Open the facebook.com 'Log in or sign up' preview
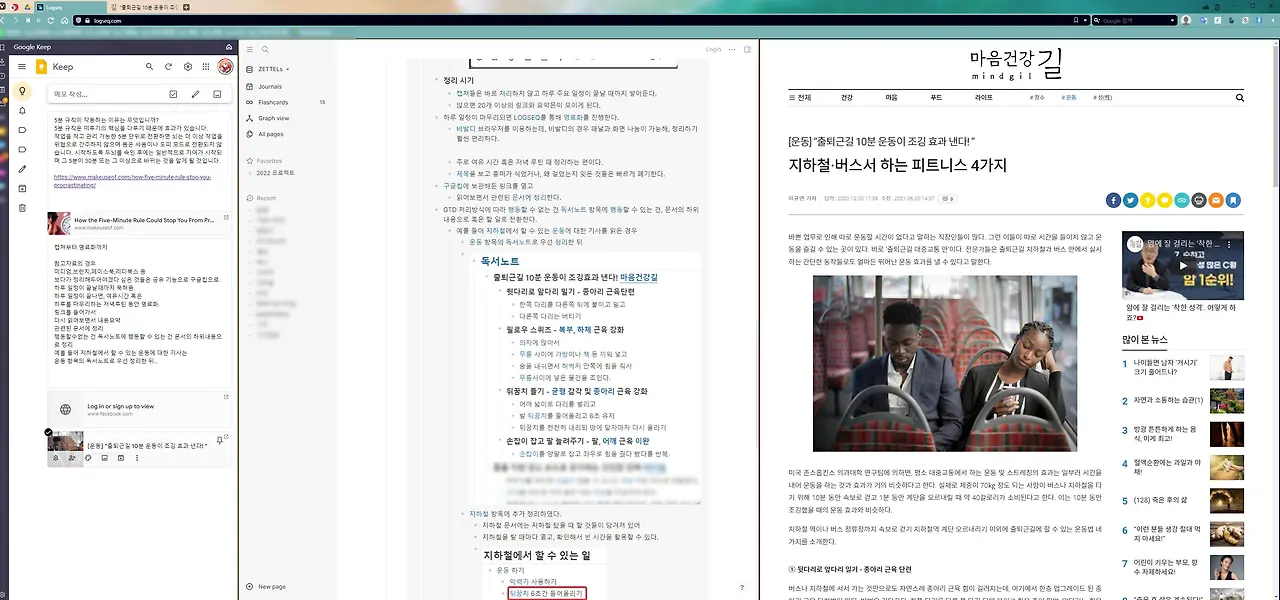The image size is (1280, 600). pyautogui.click(x=140, y=409)
